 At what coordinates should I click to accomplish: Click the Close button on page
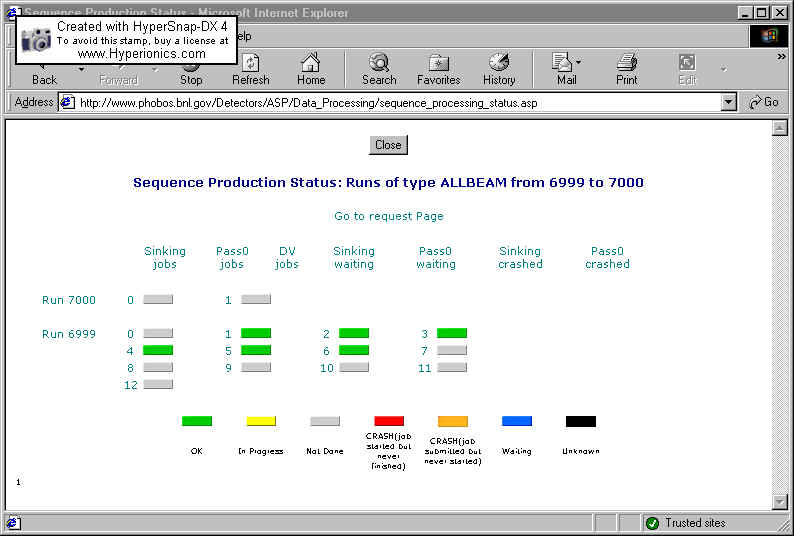(388, 145)
